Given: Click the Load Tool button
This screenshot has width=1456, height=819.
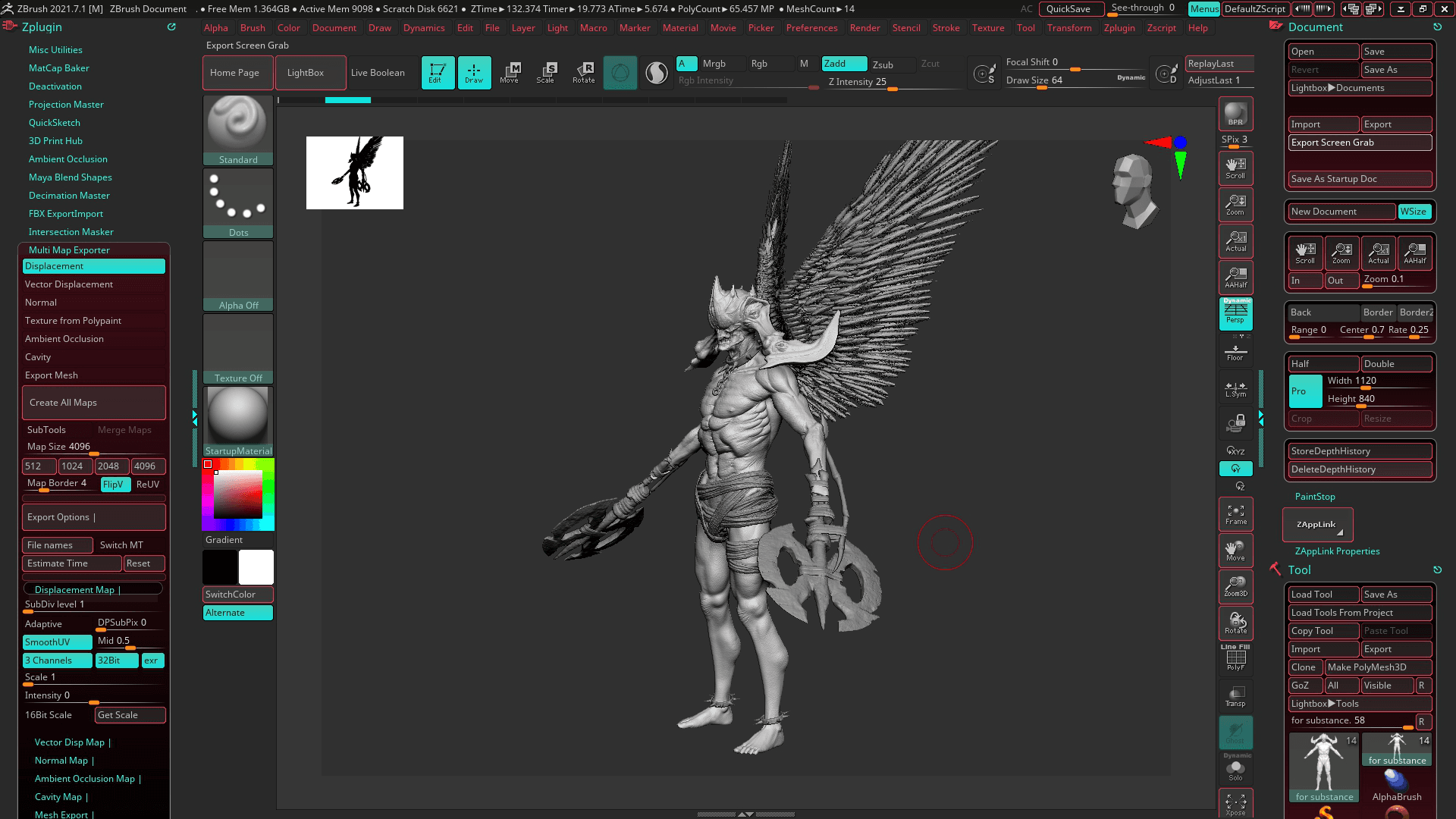Looking at the screenshot, I should [x=1323, y=595].
